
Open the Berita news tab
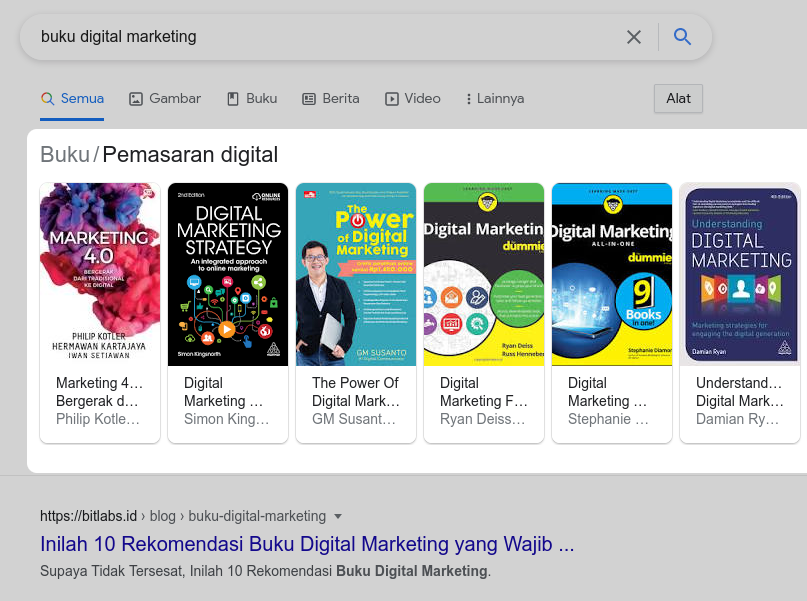[331, 98]
